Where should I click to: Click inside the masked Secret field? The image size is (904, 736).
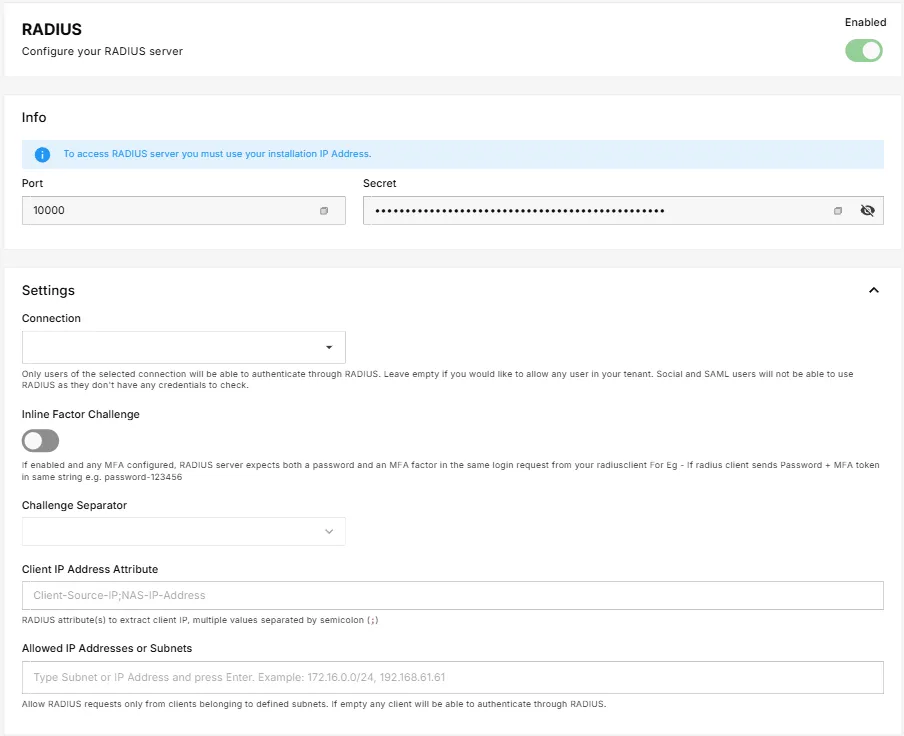(590, 211)
